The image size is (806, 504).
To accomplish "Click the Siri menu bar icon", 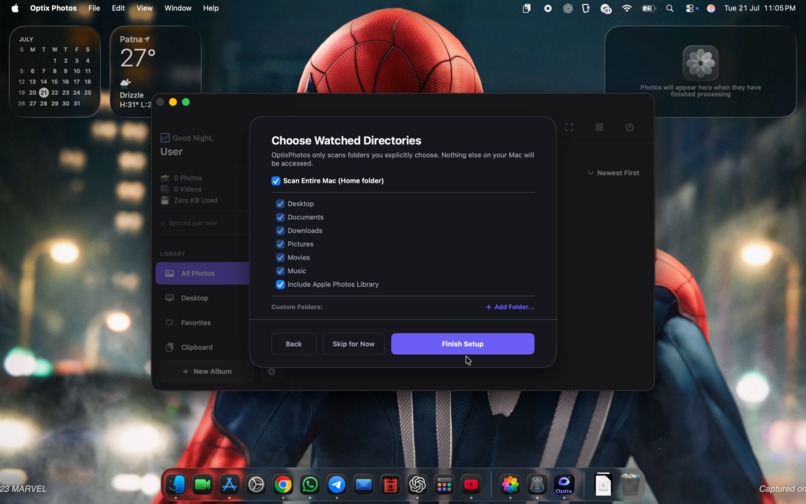I will click(711, 8).
